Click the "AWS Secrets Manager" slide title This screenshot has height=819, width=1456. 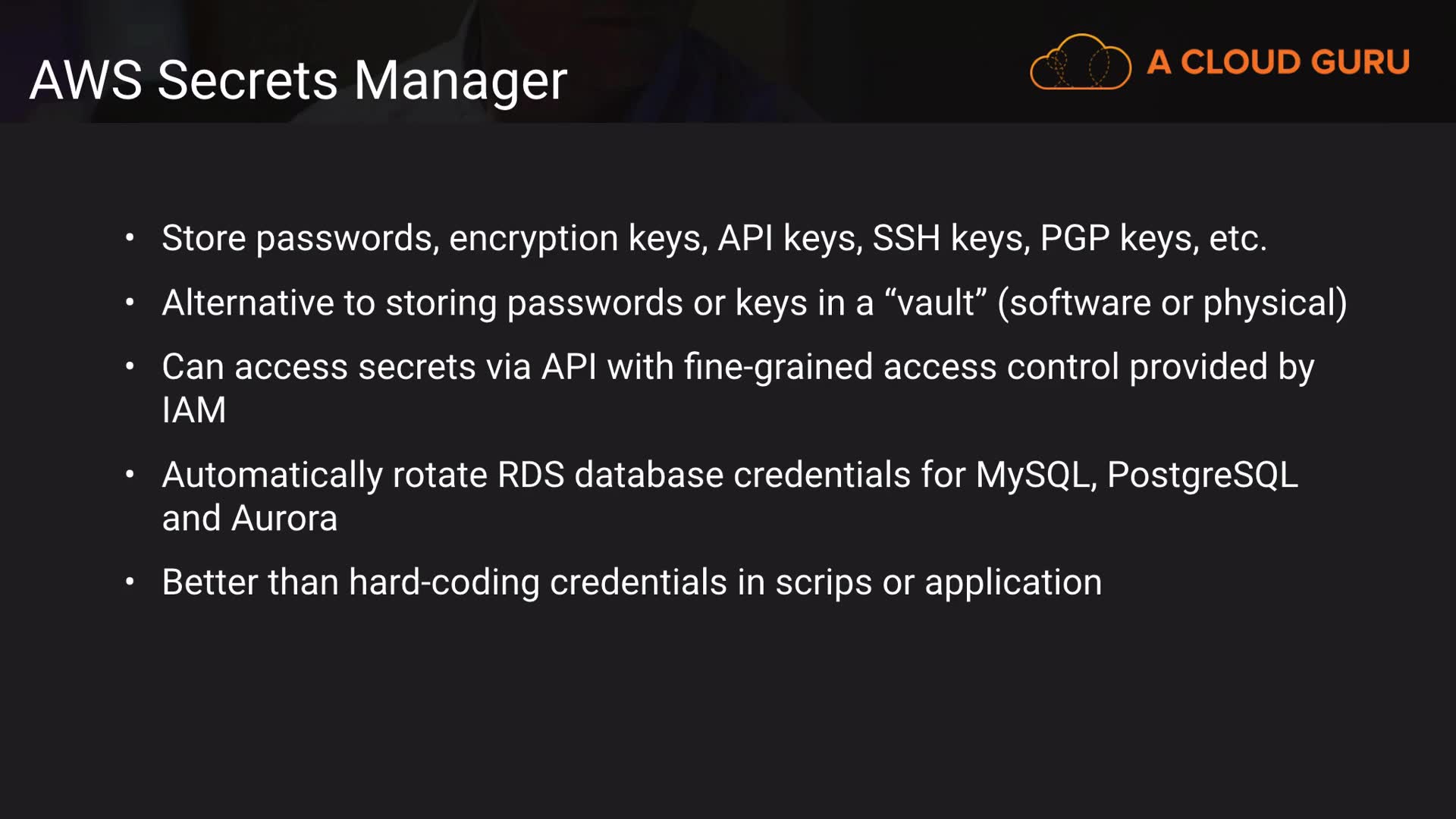click(298, 80)
